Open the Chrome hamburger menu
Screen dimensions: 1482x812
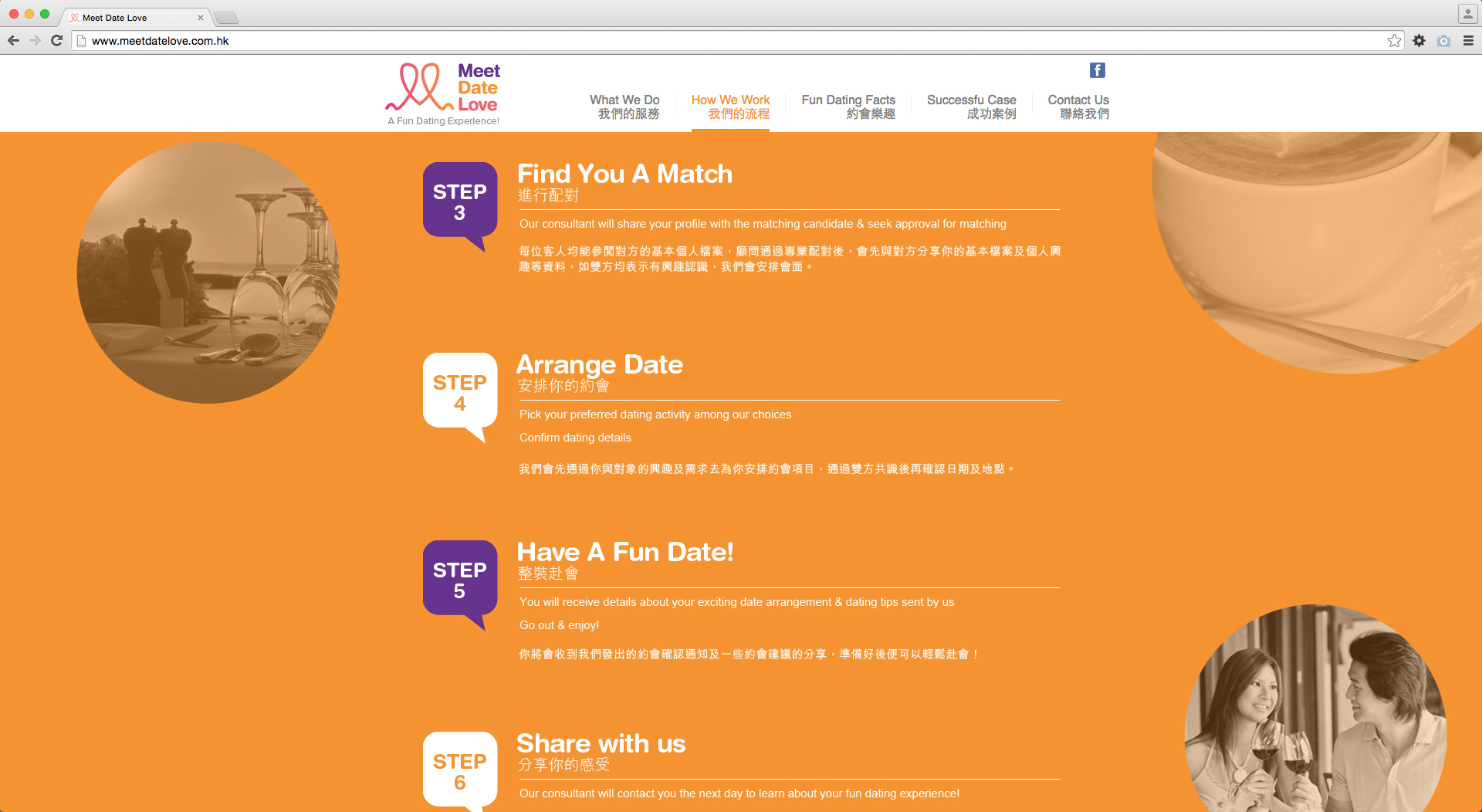[x=1468, y=41]
